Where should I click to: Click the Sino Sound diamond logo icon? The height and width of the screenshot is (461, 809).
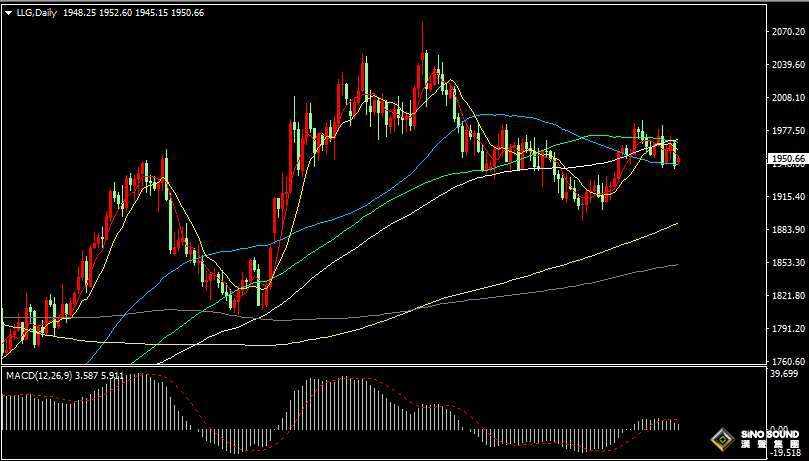pyautogui.click(x=720, y=440)
